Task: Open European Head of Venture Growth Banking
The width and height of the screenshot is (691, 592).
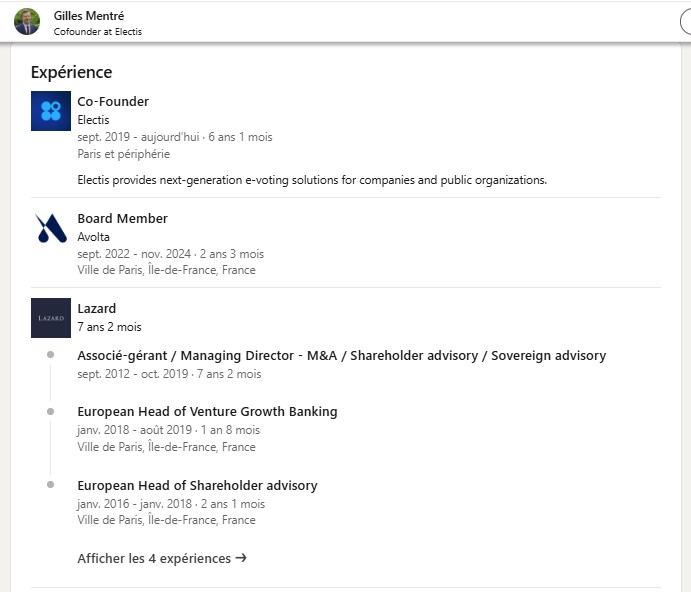Action: click(x=207, y=411)
